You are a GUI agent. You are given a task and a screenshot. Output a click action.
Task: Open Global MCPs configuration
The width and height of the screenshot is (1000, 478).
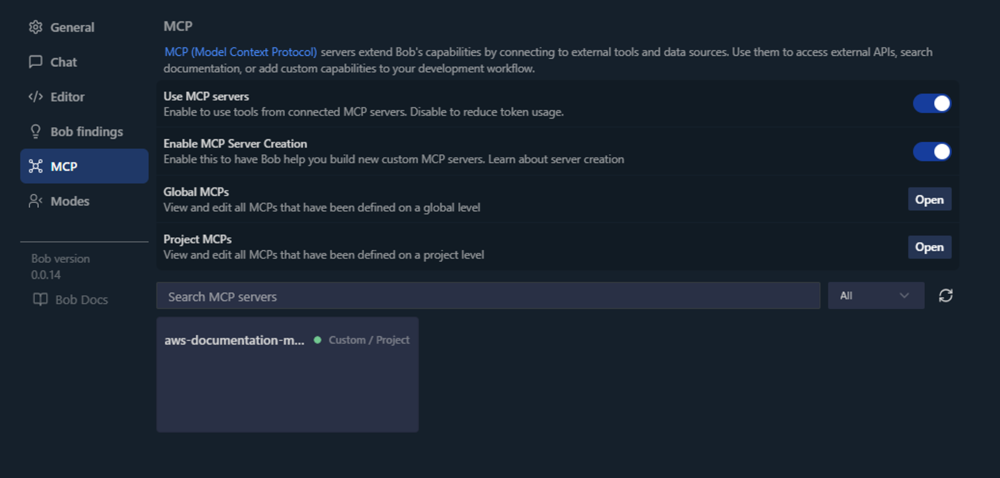point(929,199)
